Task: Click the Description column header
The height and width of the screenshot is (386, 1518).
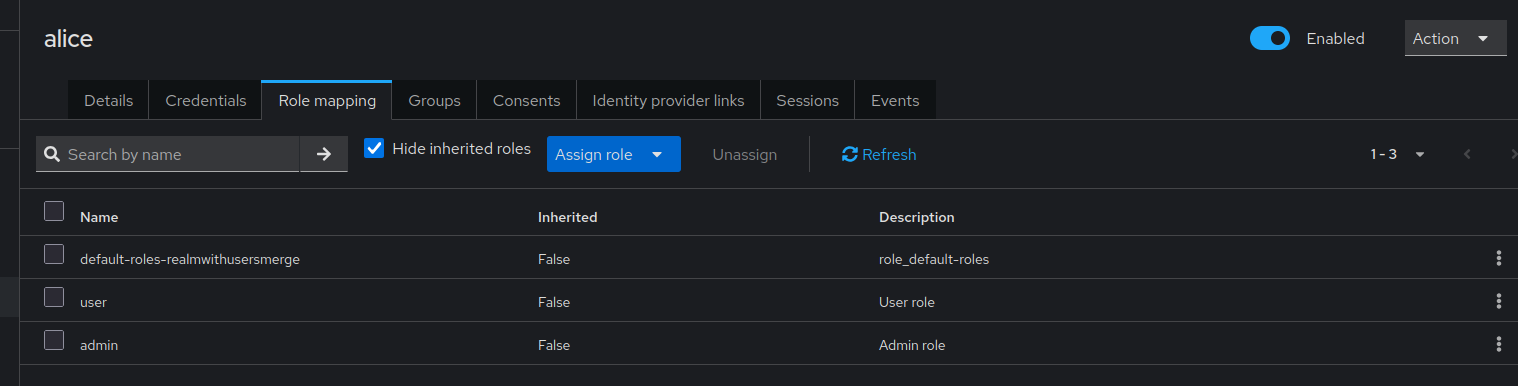Action: 916,217
